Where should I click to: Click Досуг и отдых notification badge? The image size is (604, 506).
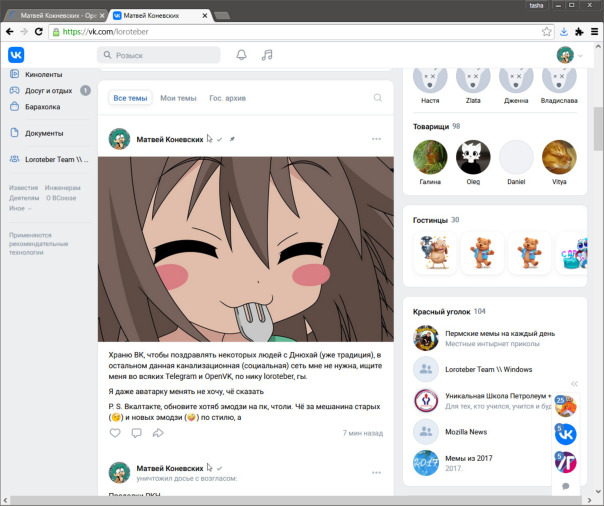(x=86, y=90)
